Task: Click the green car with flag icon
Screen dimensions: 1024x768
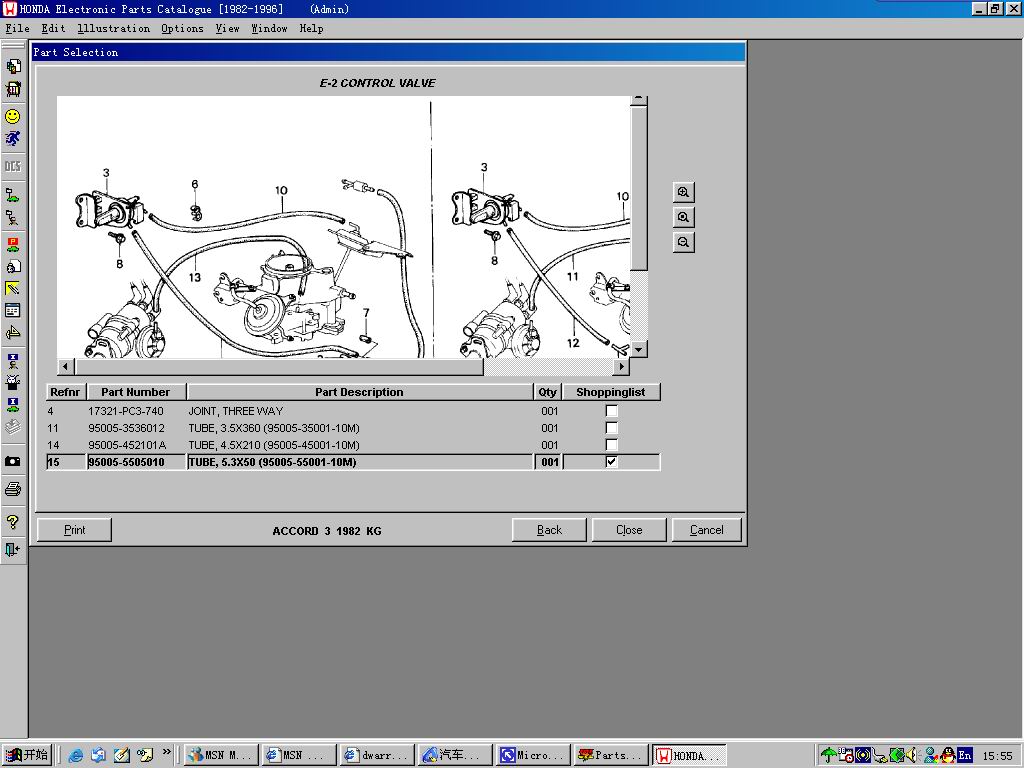Action: 13,195
